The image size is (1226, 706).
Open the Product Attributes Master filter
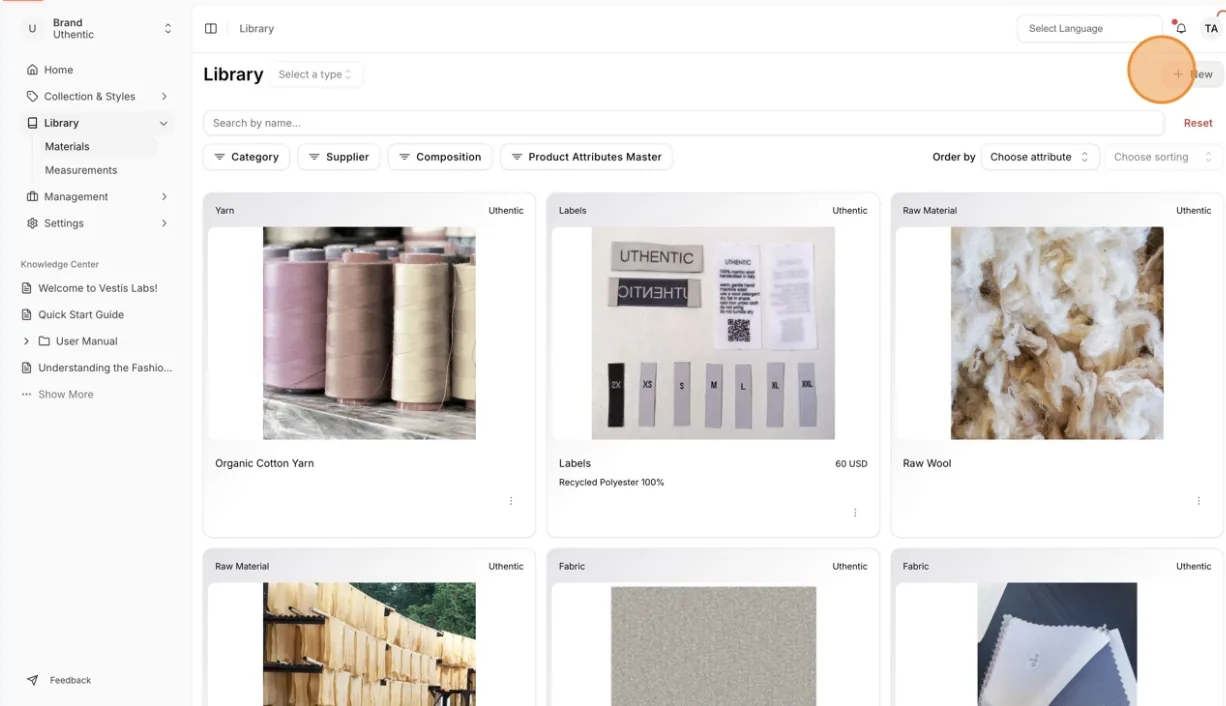tap(587, 157)
